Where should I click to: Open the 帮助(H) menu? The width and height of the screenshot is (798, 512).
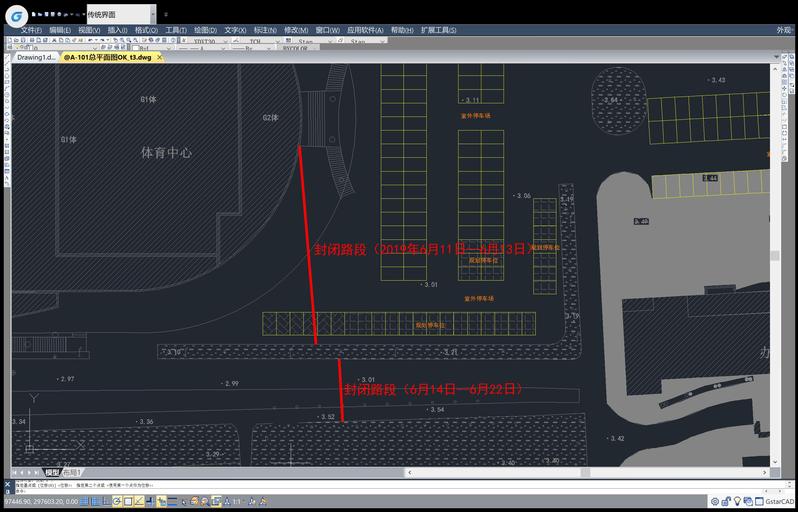401,30
